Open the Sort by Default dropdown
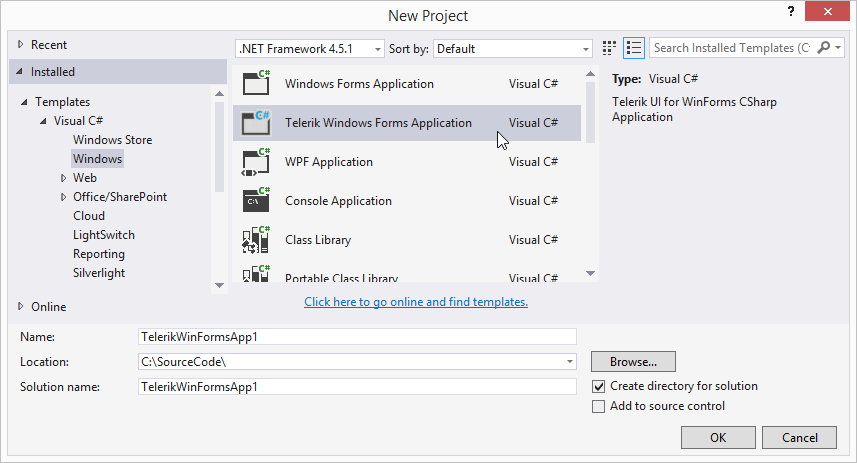Viewport: 857px width, 463px height. pyautogui.click(x=513, y=49)
